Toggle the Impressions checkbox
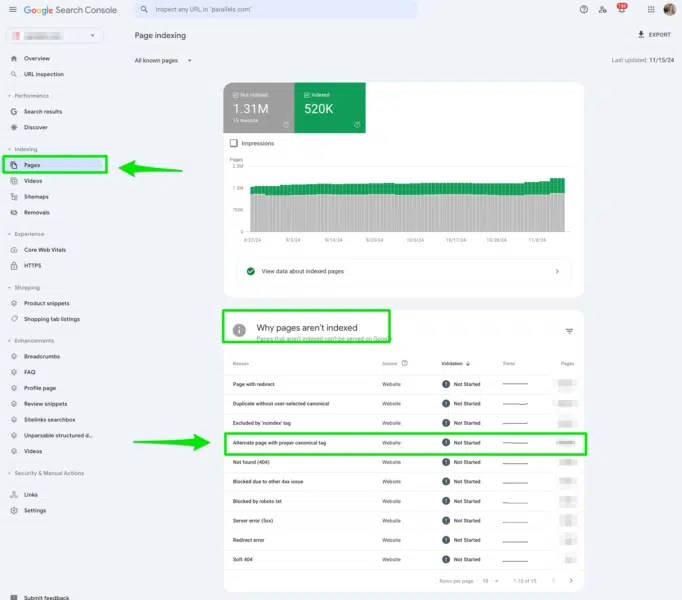The image size is (682, 600). click(234, 143)
